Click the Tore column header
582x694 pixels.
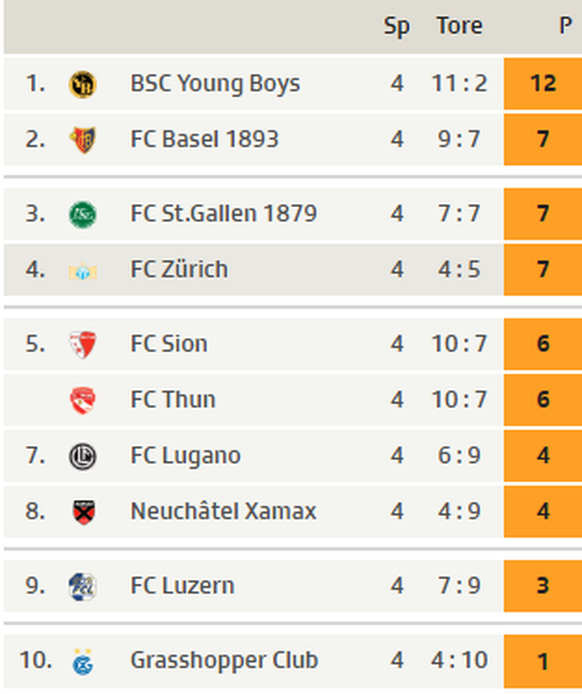coord(459,26)
